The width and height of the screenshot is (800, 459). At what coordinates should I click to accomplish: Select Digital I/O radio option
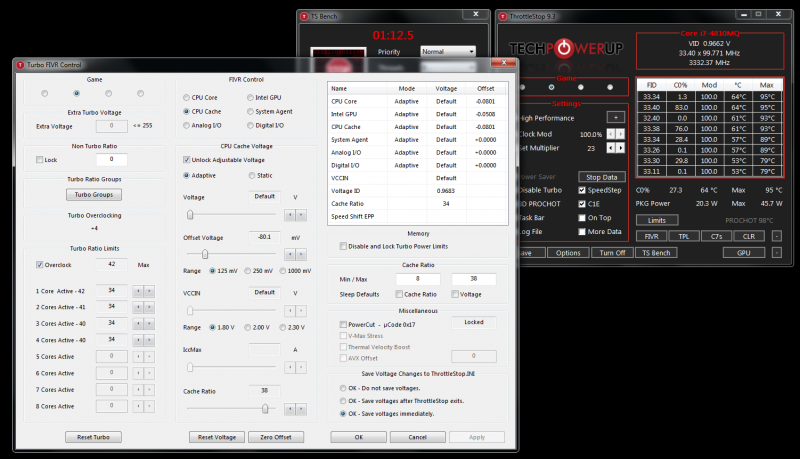pos(250,125)
